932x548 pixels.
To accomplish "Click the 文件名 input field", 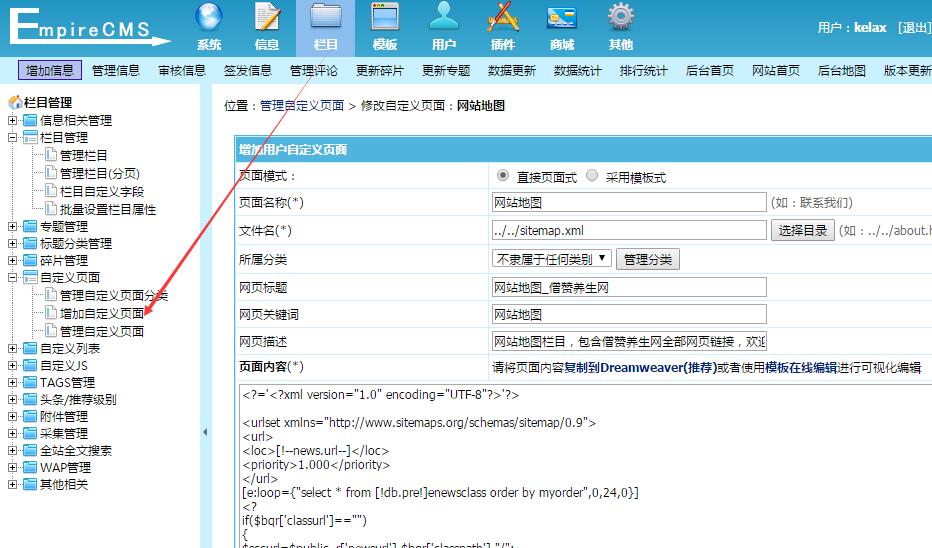I will [629, 230].
